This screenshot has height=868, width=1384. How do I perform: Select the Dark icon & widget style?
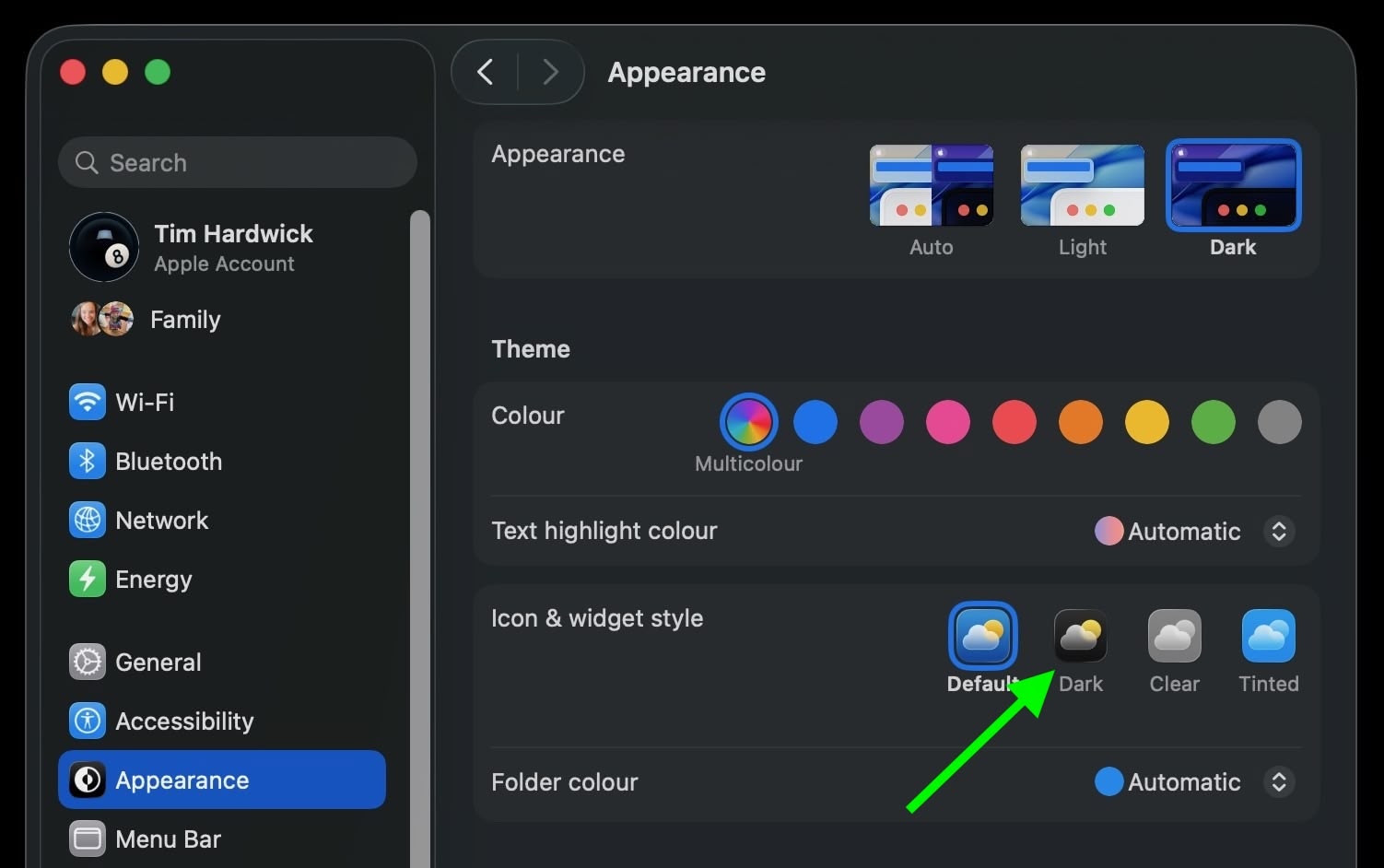pos(1080,636)
